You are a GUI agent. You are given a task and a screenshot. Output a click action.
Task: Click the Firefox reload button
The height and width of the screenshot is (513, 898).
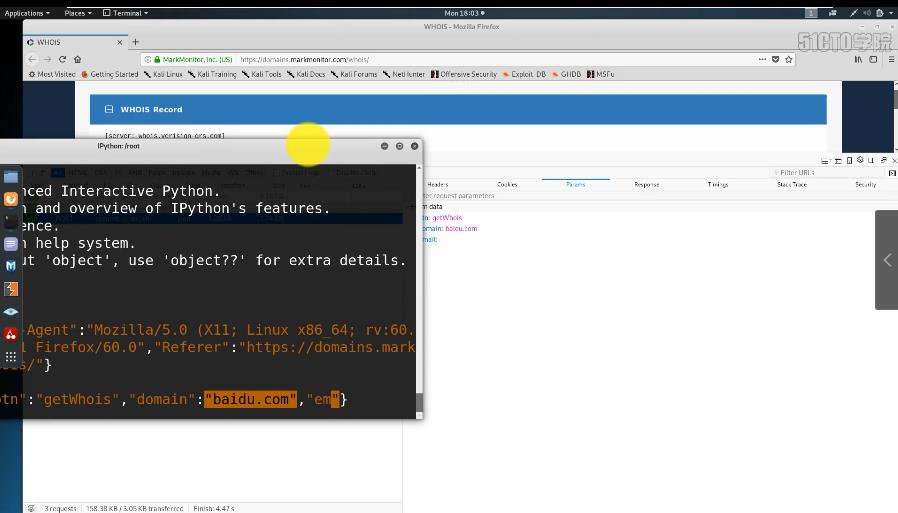pos(62,59)
